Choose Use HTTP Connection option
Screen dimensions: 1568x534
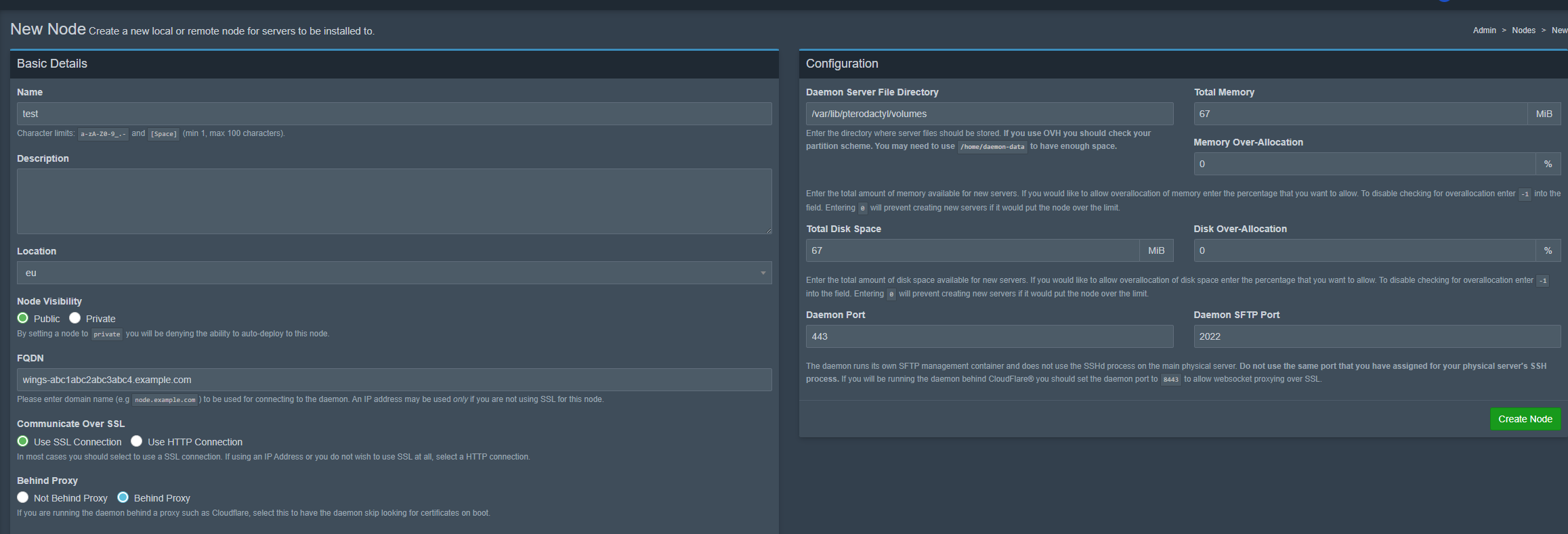137,441
